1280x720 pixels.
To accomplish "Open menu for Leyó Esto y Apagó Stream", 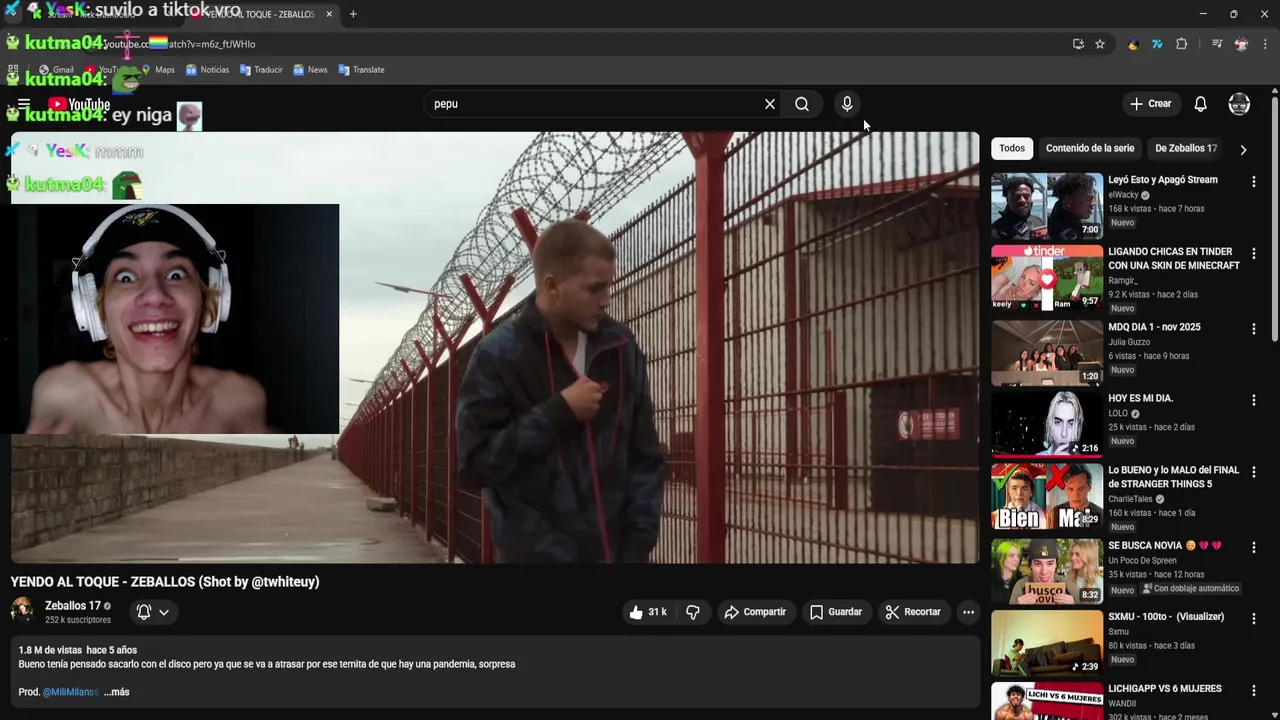I will click(x=1253, y=182).
